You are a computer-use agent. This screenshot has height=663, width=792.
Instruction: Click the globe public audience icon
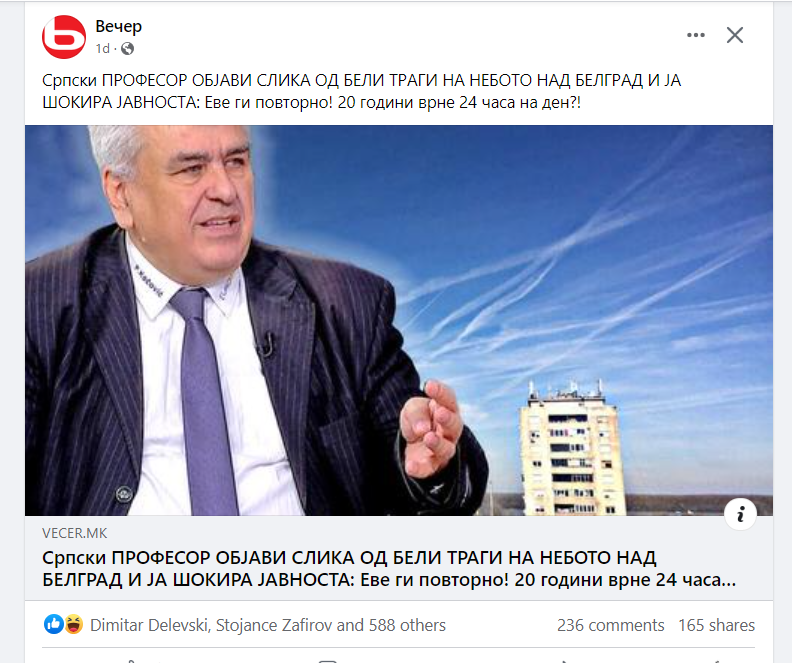[128, 48]
